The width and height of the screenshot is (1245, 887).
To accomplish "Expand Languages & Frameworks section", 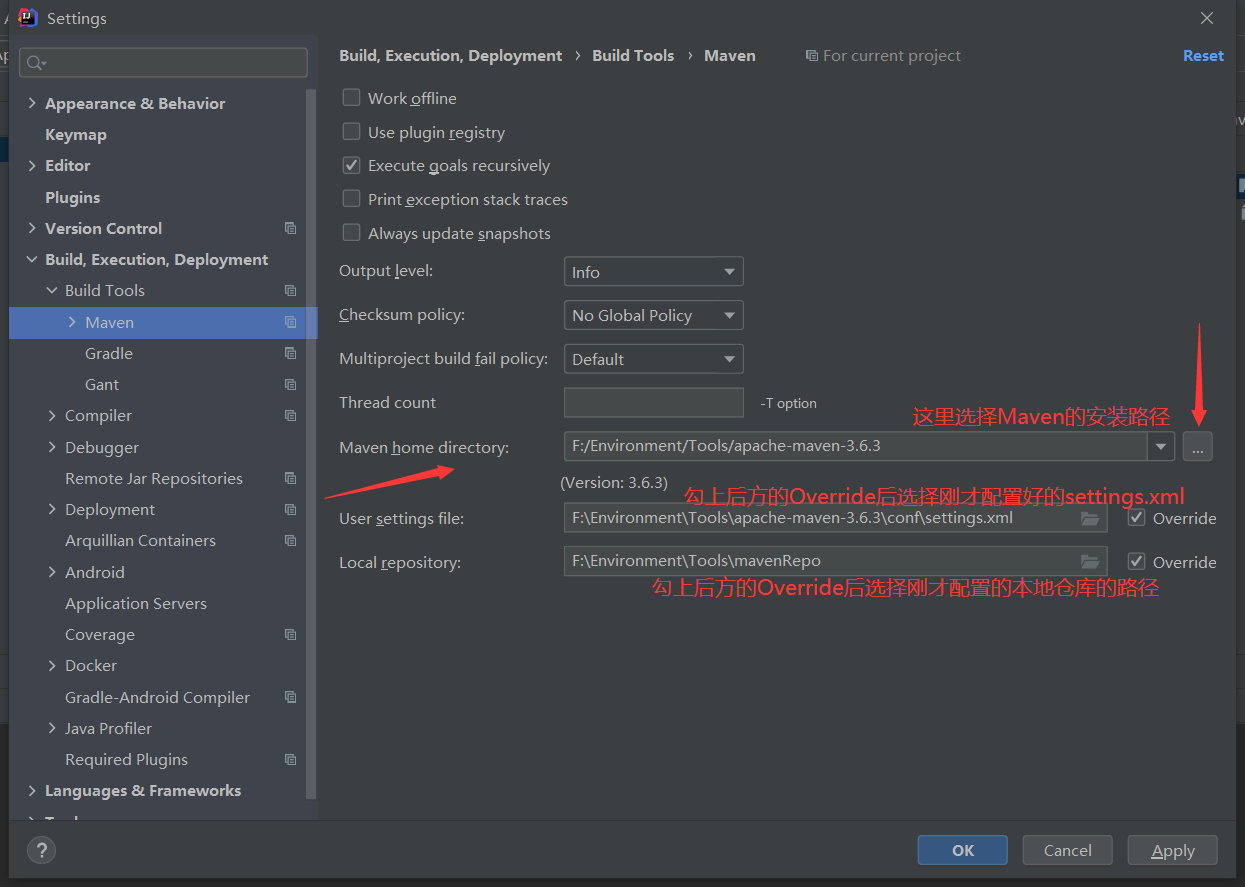I will pos(32,790).
